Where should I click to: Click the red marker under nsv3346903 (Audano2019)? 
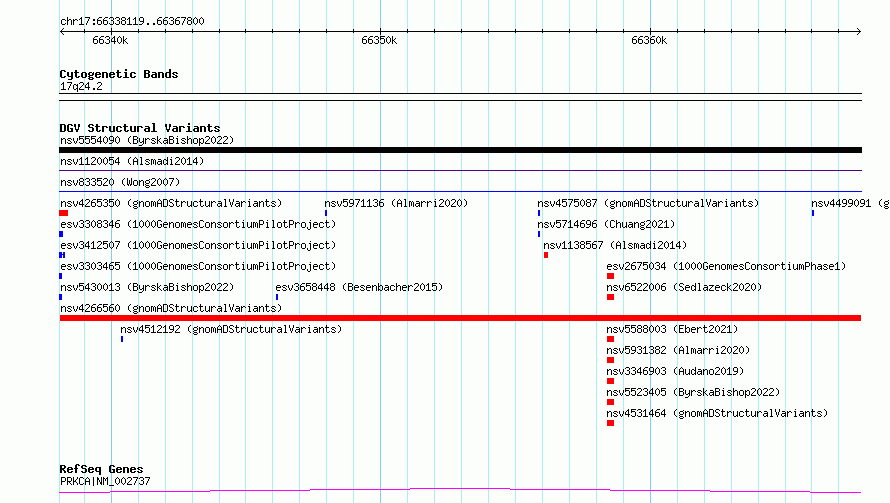pyautogui.click(x=610, y=381)
